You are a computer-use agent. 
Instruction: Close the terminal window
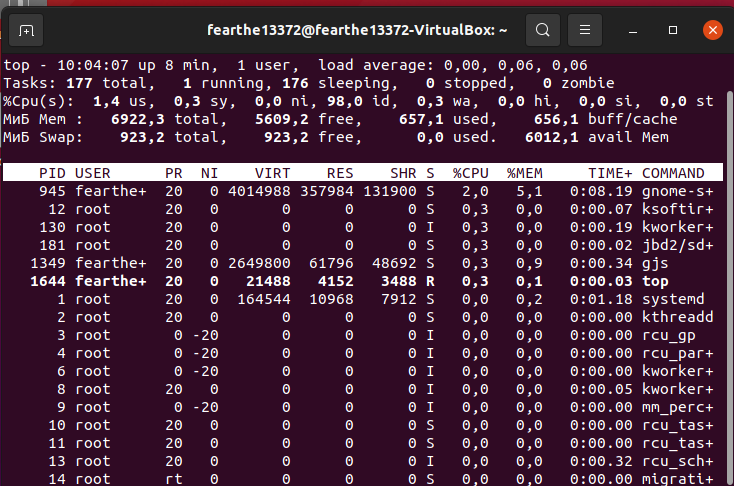pos(712,30)
